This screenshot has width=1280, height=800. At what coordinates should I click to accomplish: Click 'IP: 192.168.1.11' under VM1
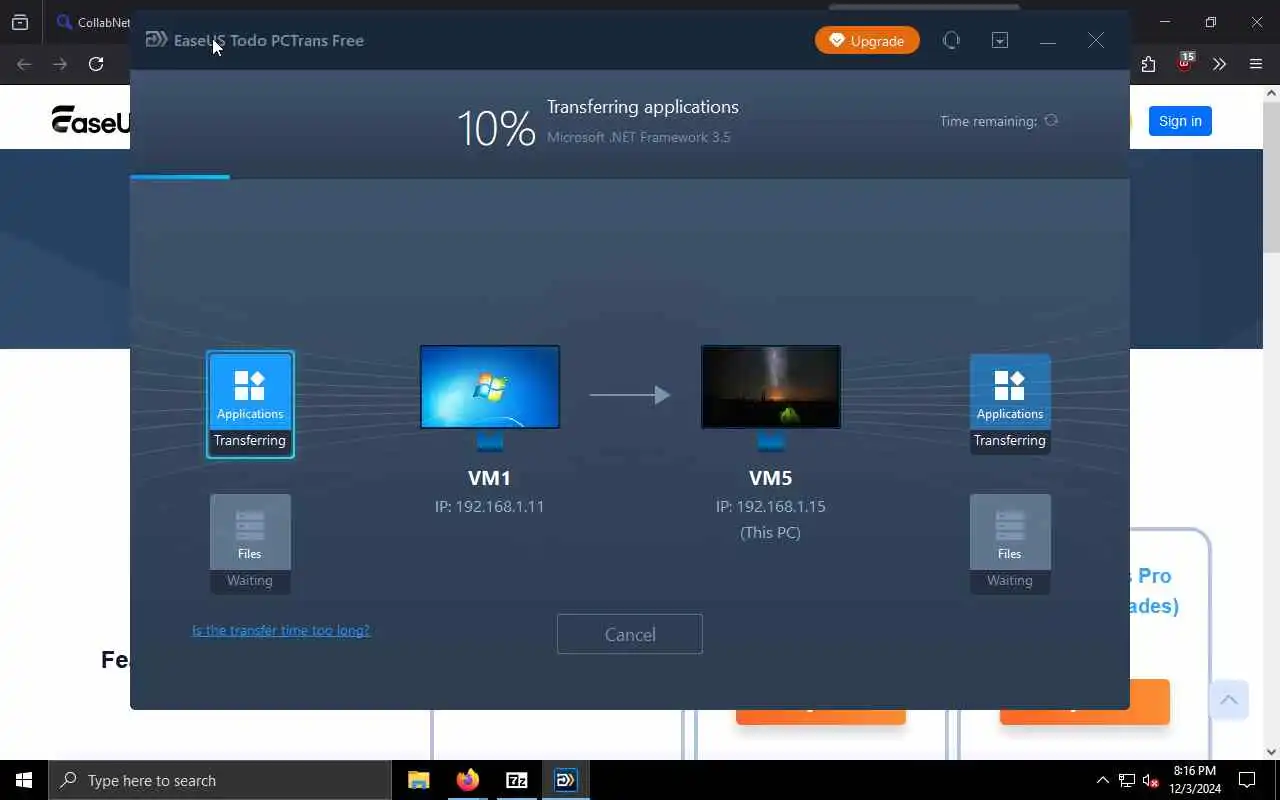click(x=490, y=506)
